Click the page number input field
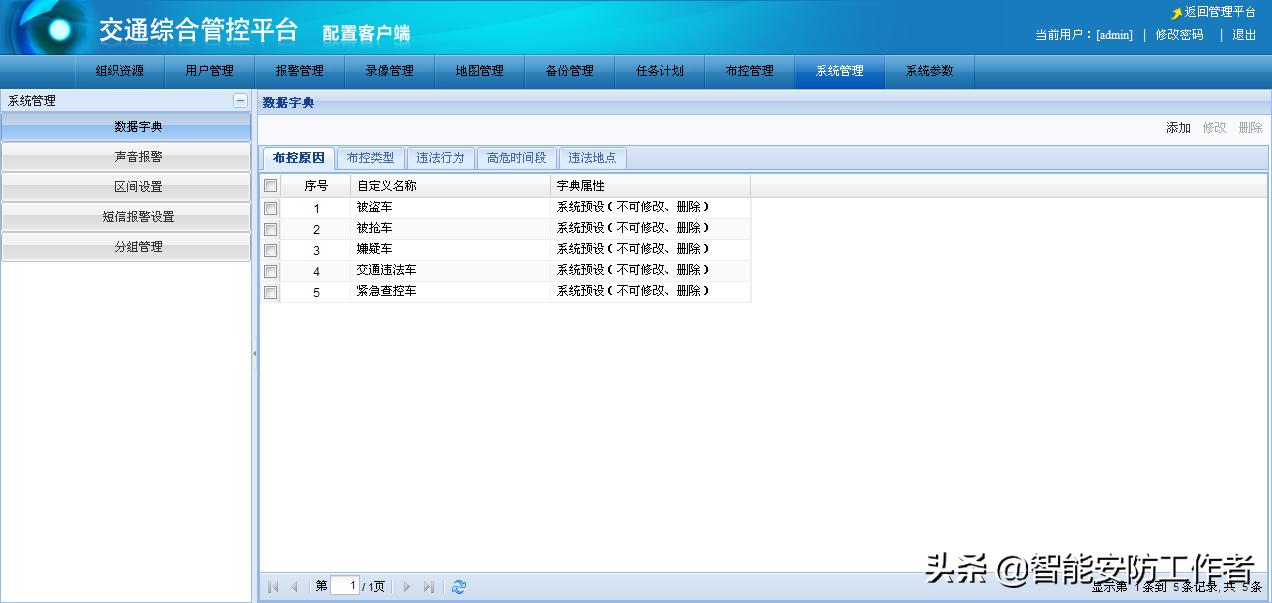 (x=345, y=587)
